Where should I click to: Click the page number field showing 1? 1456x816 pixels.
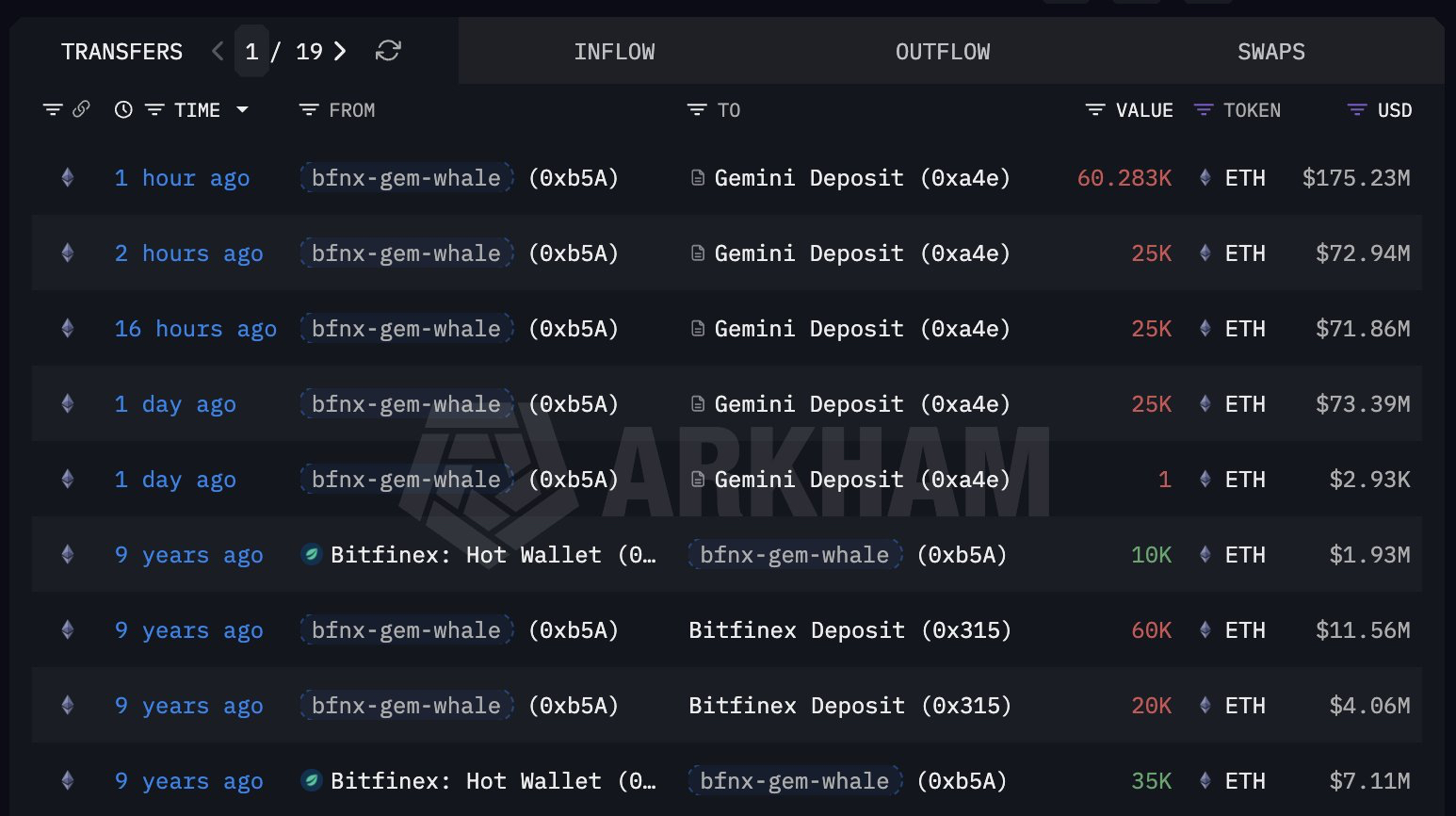[x=251, y=52]
